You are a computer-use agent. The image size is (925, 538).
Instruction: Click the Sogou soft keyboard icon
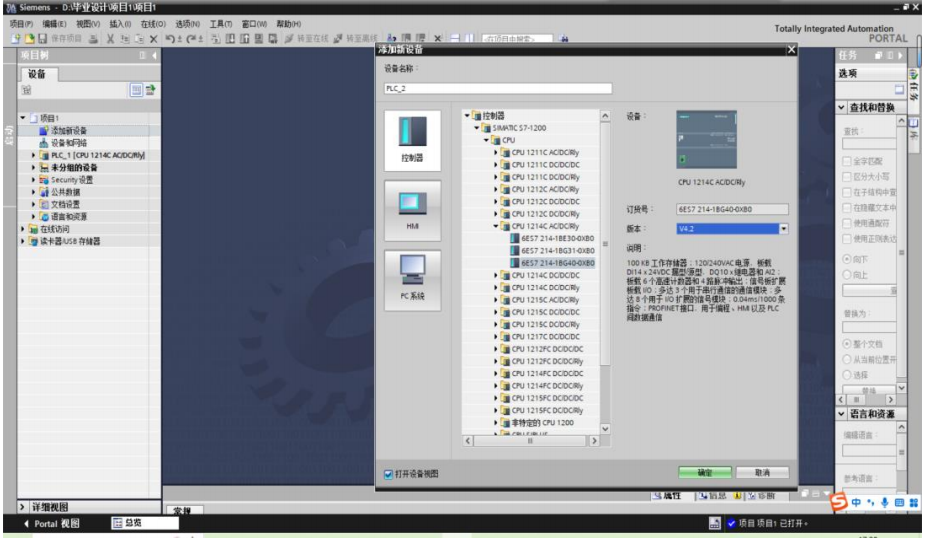[x=899, y=503]
